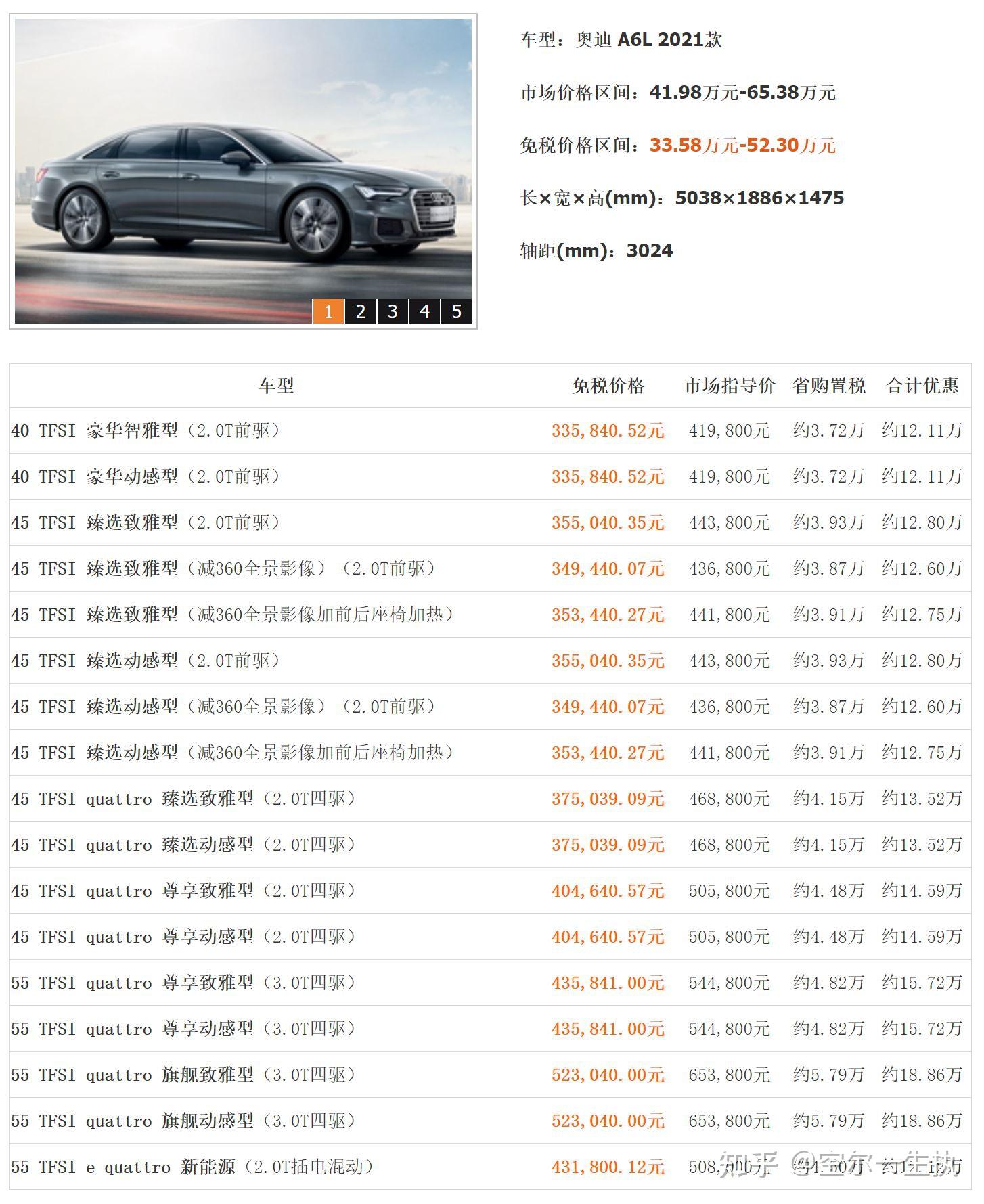Select 55 TFSI e quattro 新能源 model name
Viewport: 984px width, 1204px height.
click(x=192, y=1167)
